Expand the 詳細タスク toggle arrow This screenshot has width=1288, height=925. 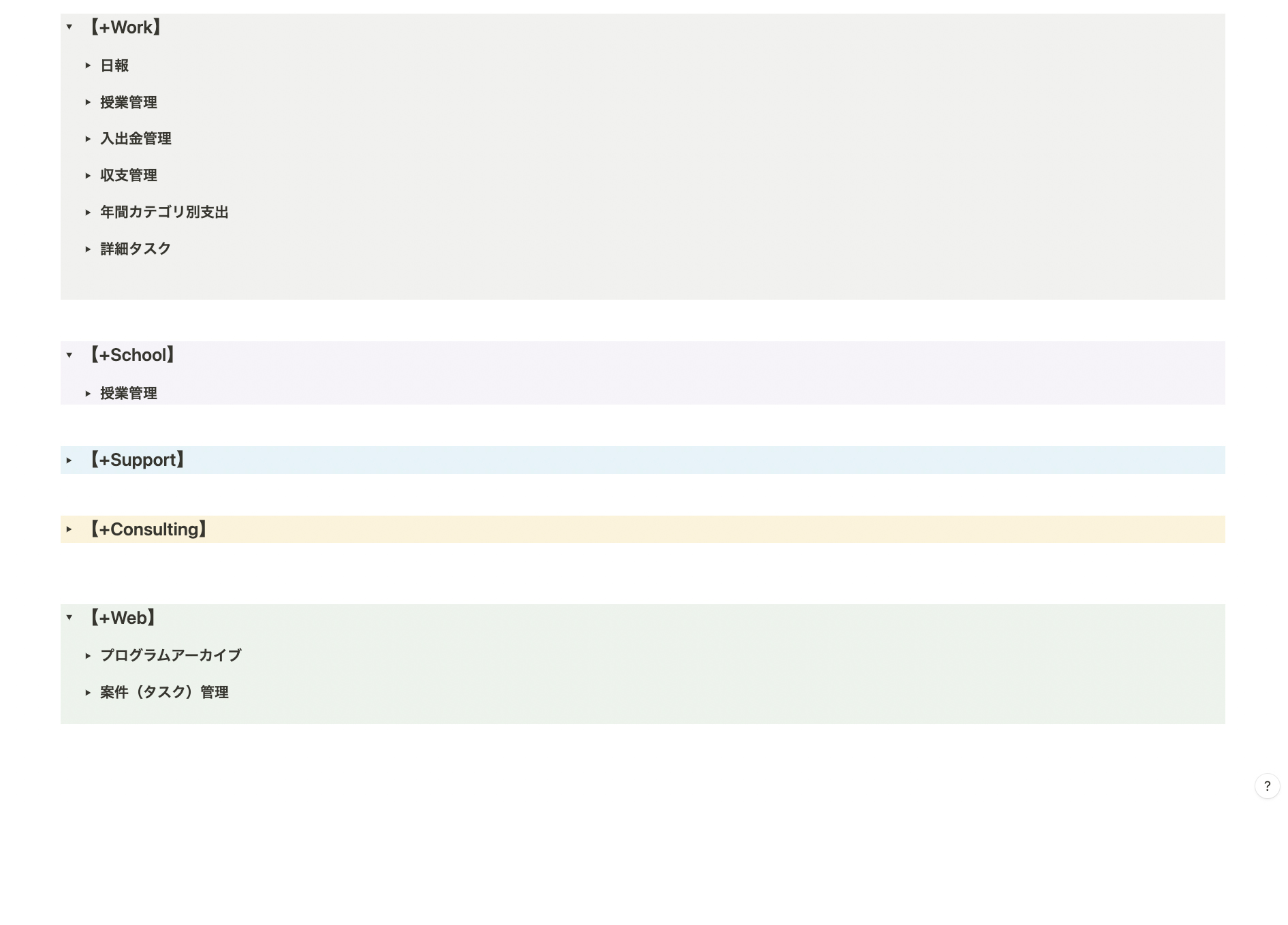88,249
